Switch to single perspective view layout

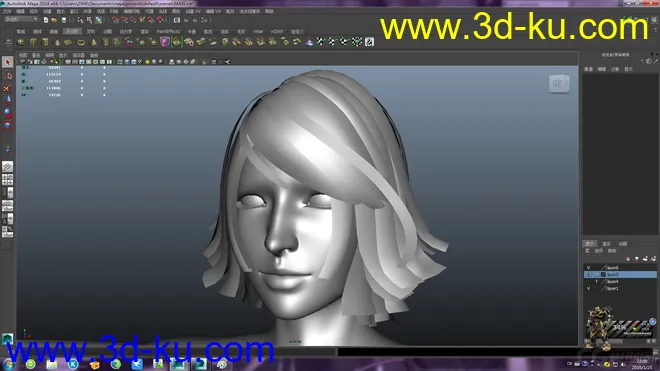point(8,167)
